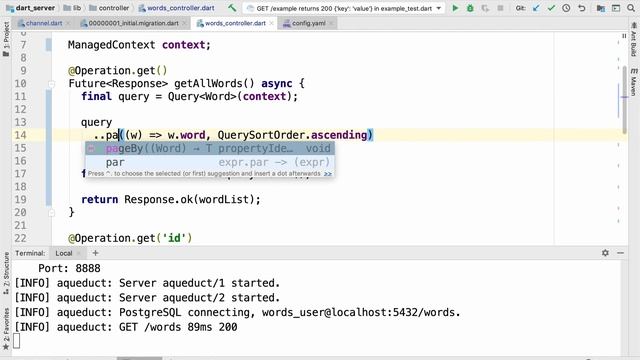The width and height of the screenshot is (640, 360).
Task: Open the Favorites tool window
Action: [x=6, y=329]
